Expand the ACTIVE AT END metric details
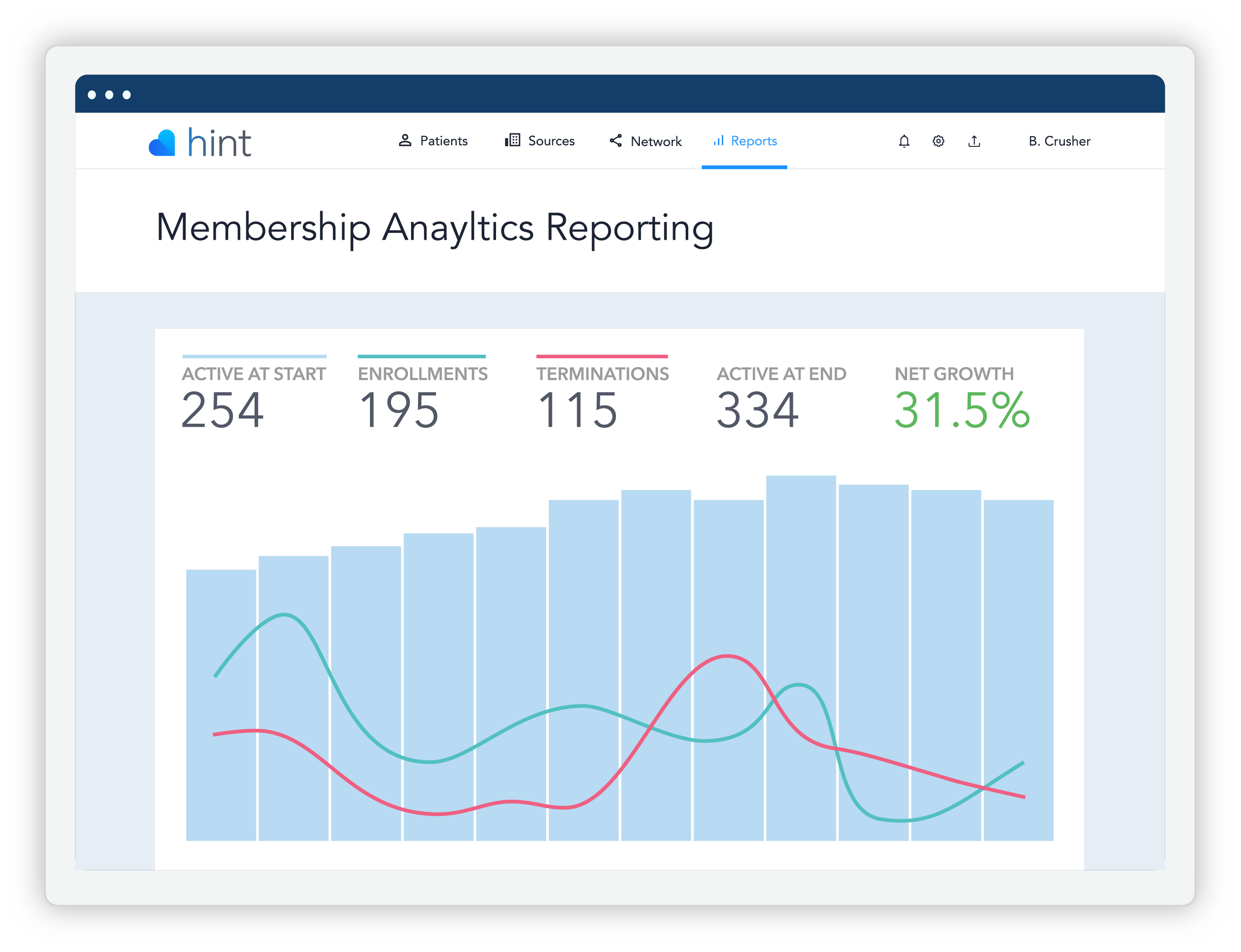The height and width of the screenshot is (952, 1241). (782, 373)
